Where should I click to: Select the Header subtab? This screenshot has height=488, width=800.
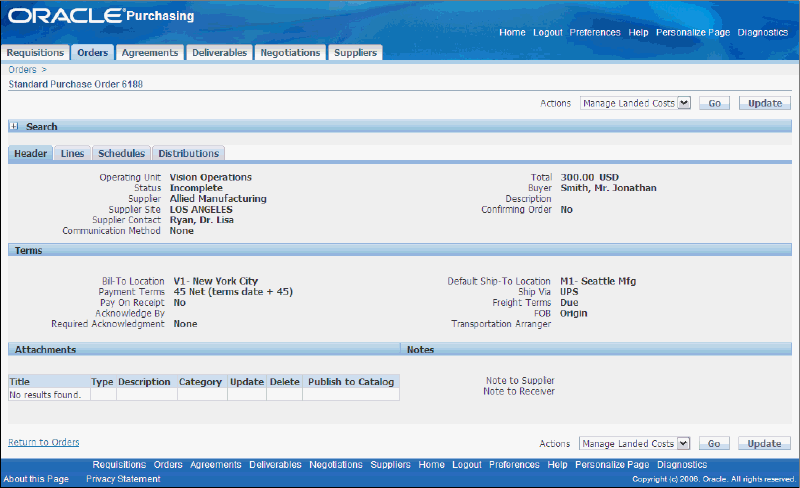click(x=31, y=154)
